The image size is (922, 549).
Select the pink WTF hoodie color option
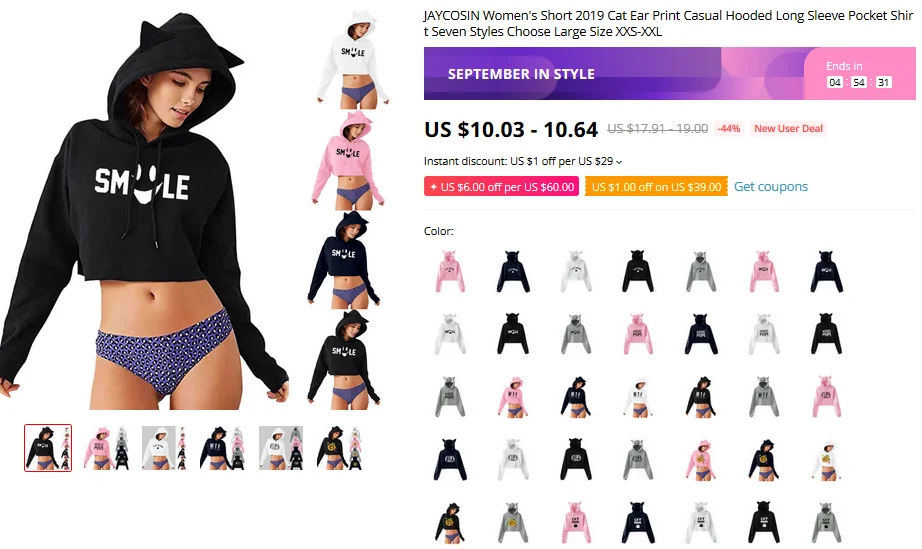pos(512,397)
